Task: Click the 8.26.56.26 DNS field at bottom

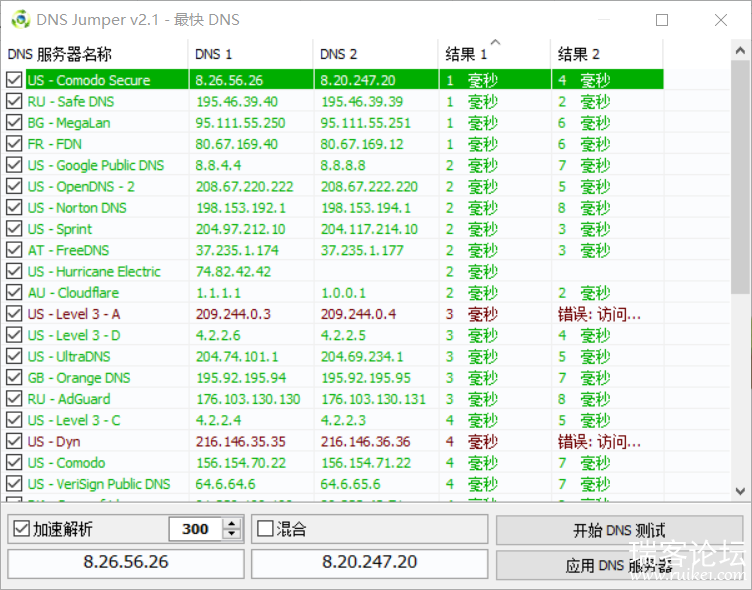Action: 126,562
